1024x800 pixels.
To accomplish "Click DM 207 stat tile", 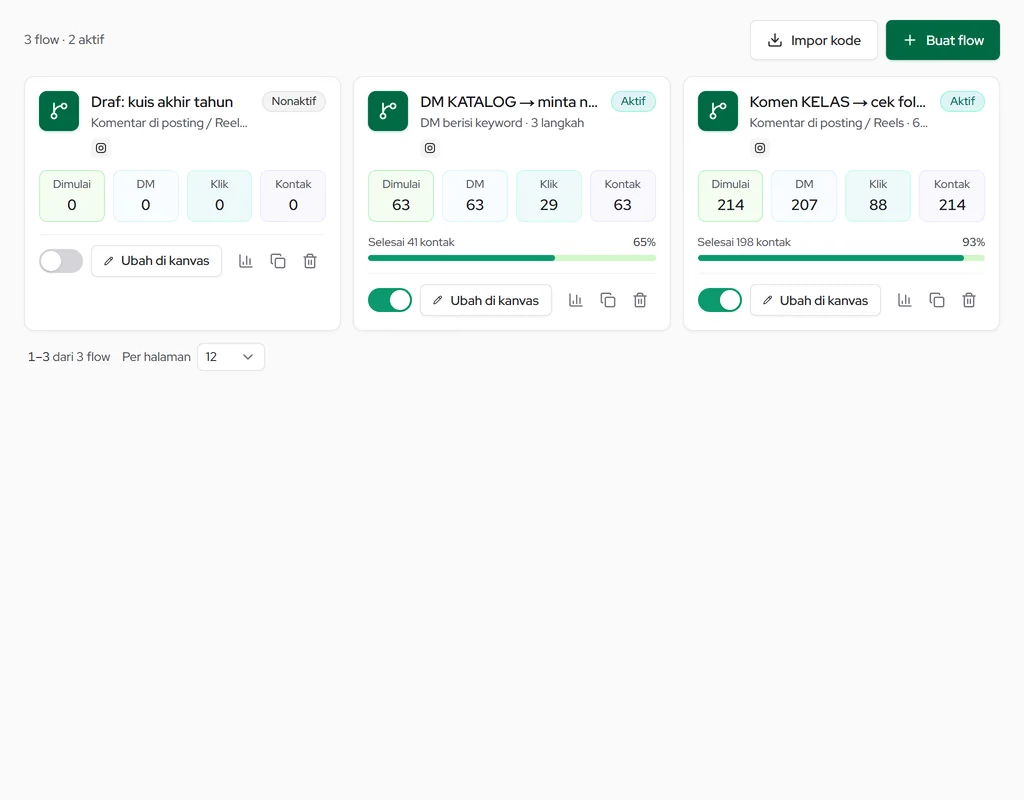I will pos(804,196).
